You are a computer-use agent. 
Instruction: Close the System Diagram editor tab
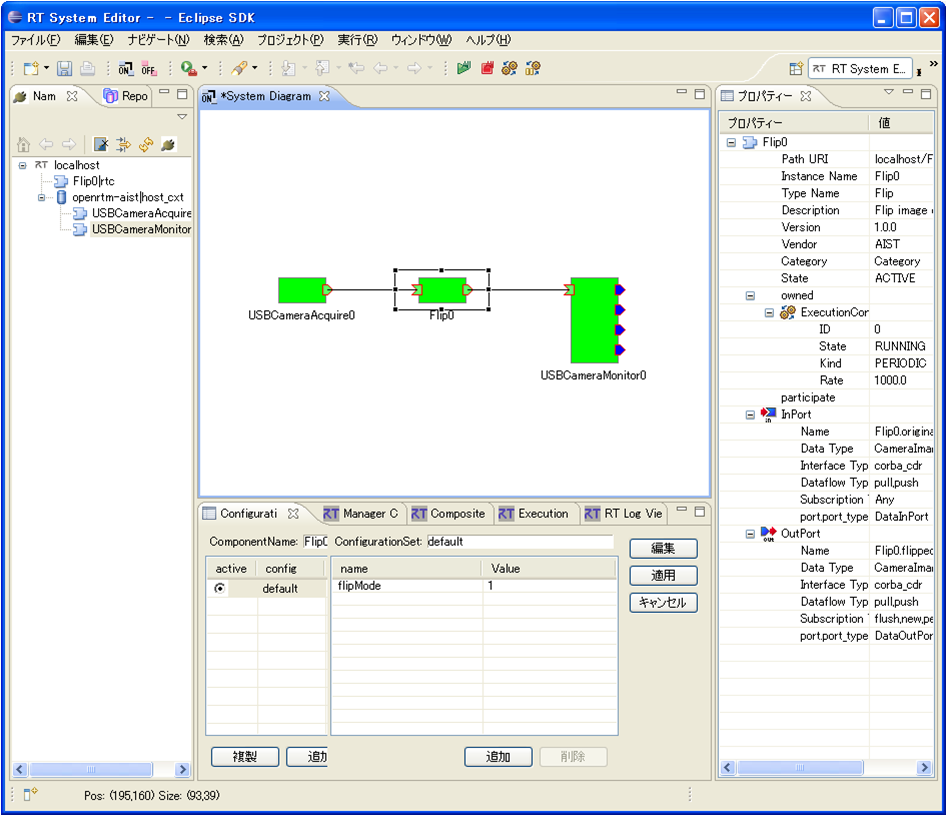(x=324, y=96)
